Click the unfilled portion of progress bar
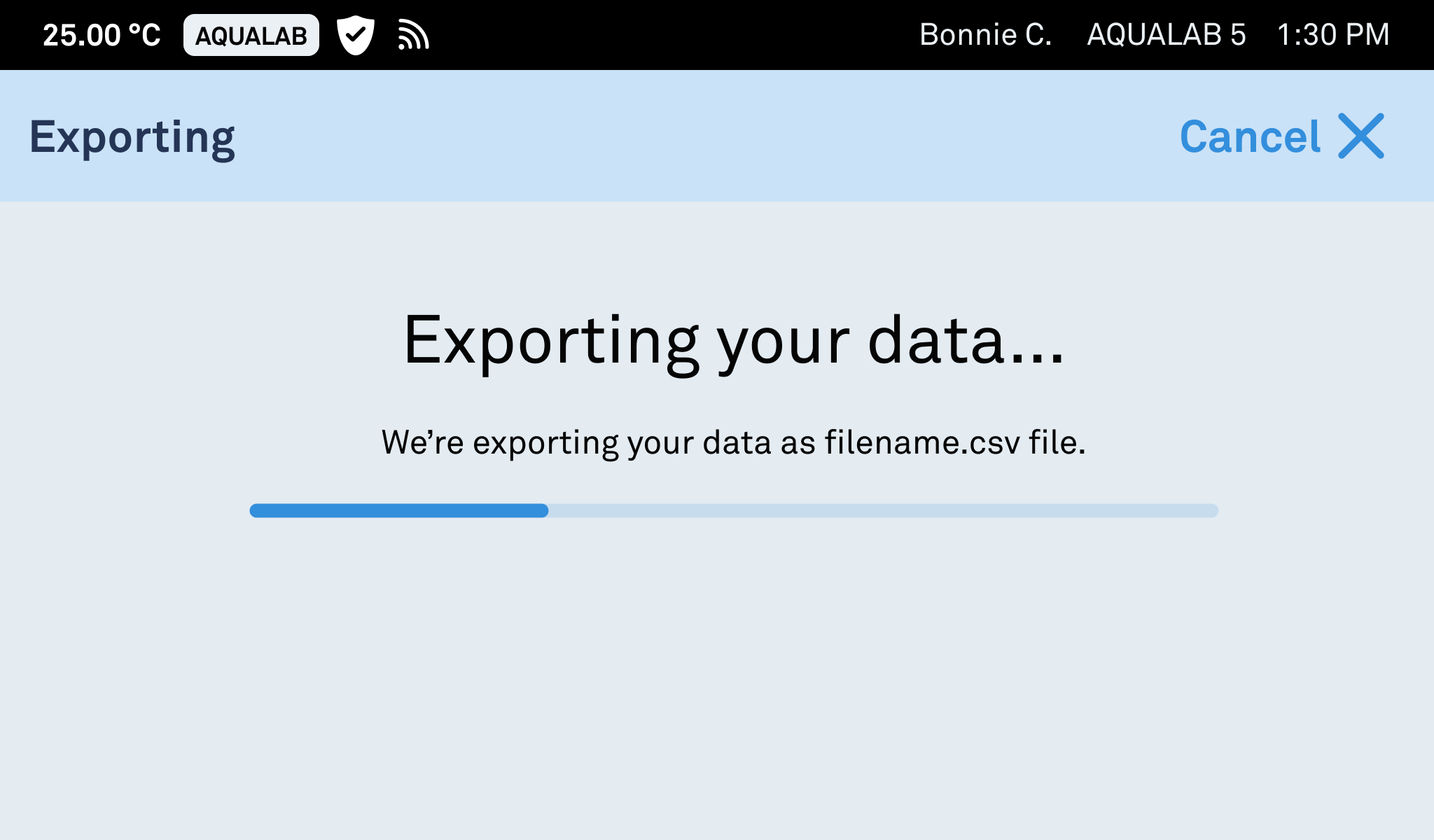 tap(884, 510)
